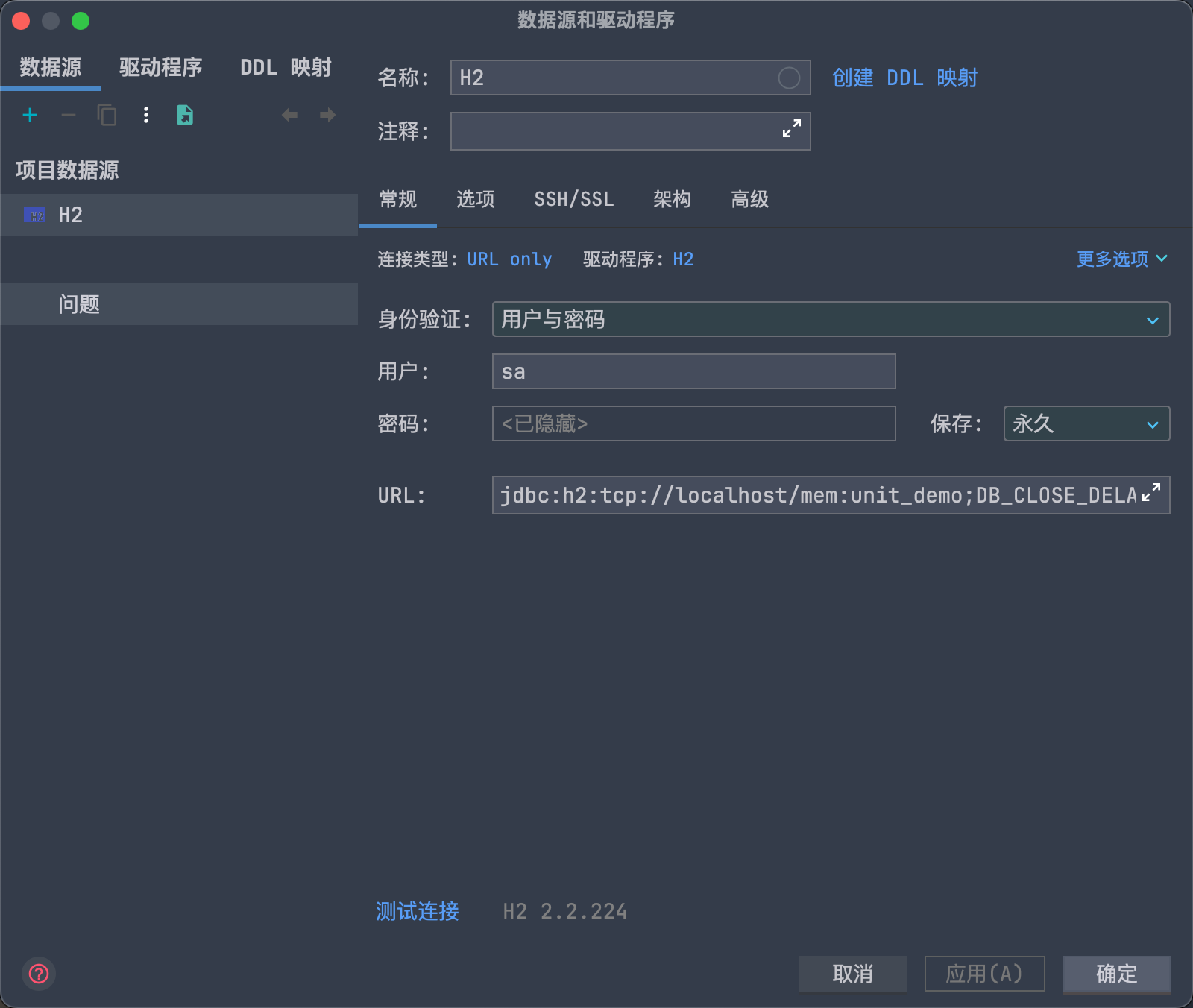Duplicate the H2 data source

[107, 115]
